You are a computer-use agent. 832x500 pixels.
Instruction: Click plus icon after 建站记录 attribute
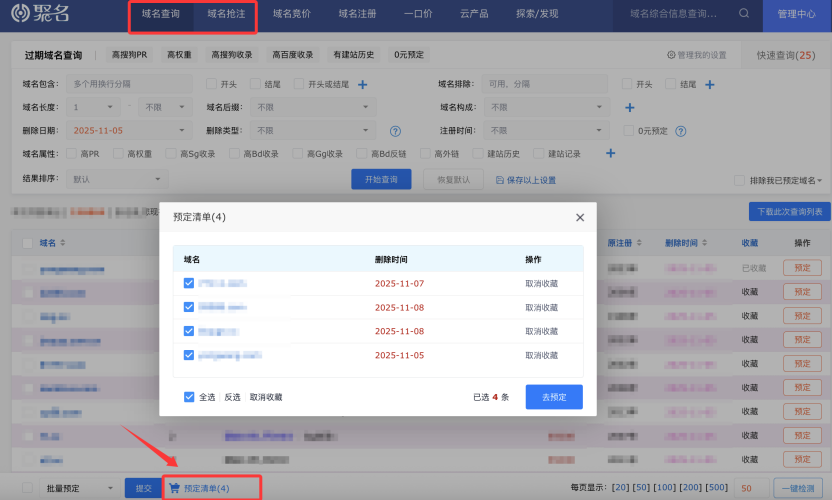pos(610,154)
